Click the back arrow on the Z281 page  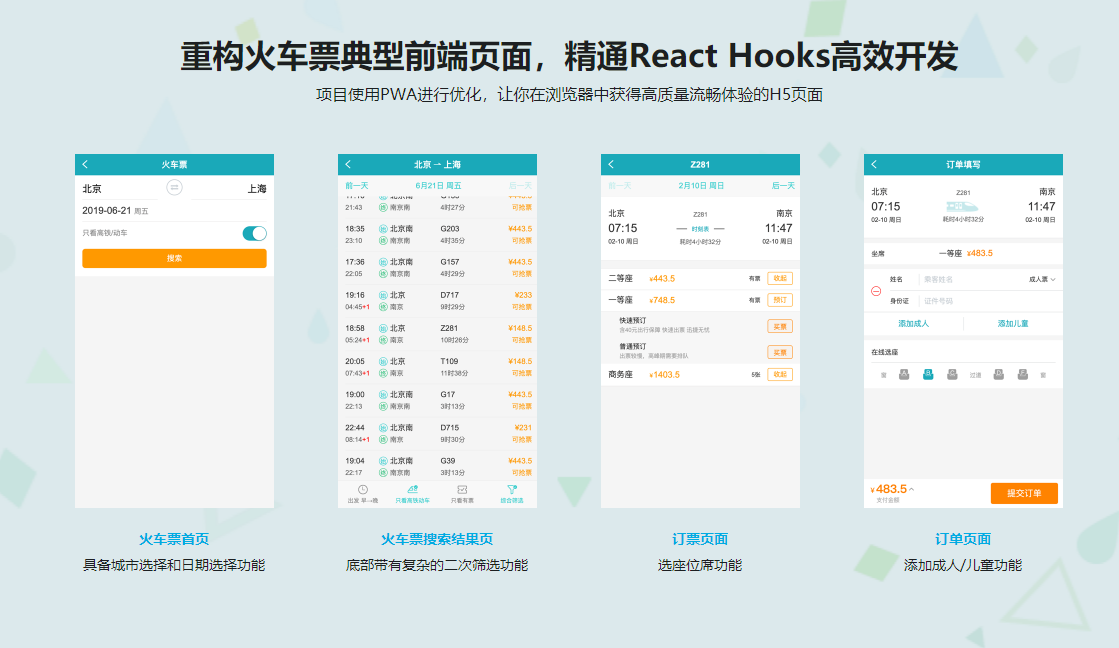tap(612, 164)
